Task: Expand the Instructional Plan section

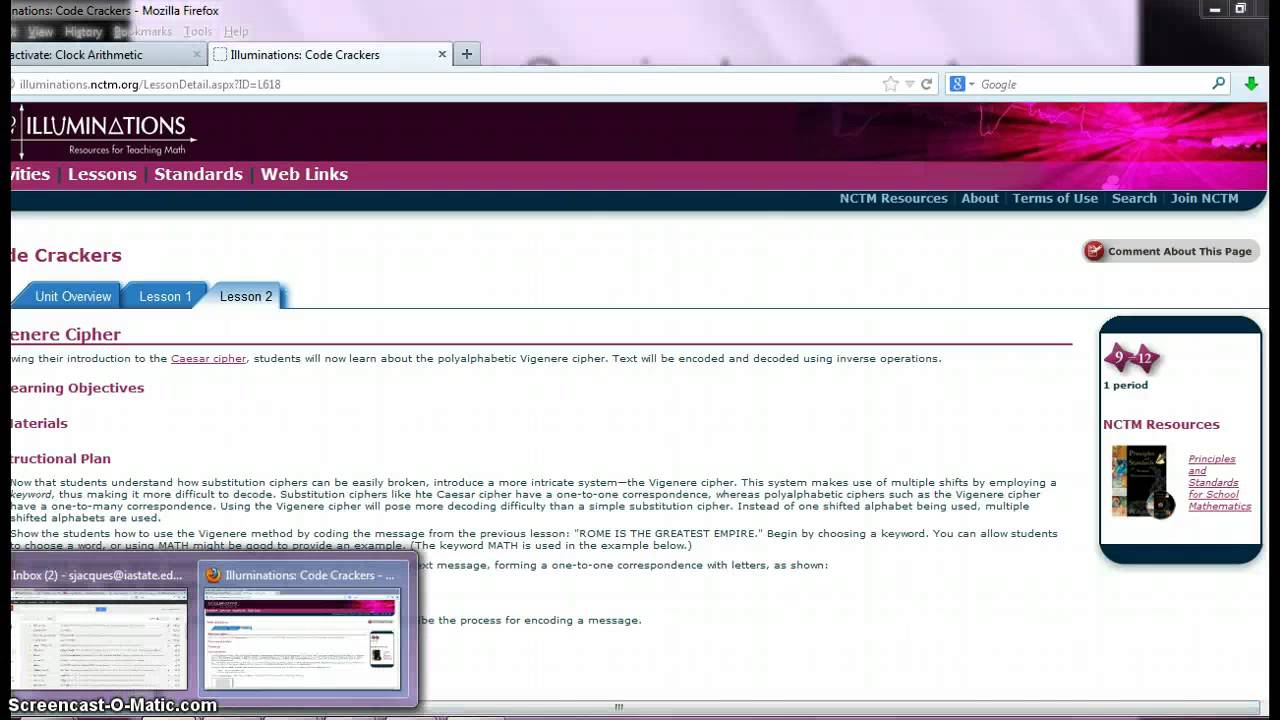Action: pos(61,459)
